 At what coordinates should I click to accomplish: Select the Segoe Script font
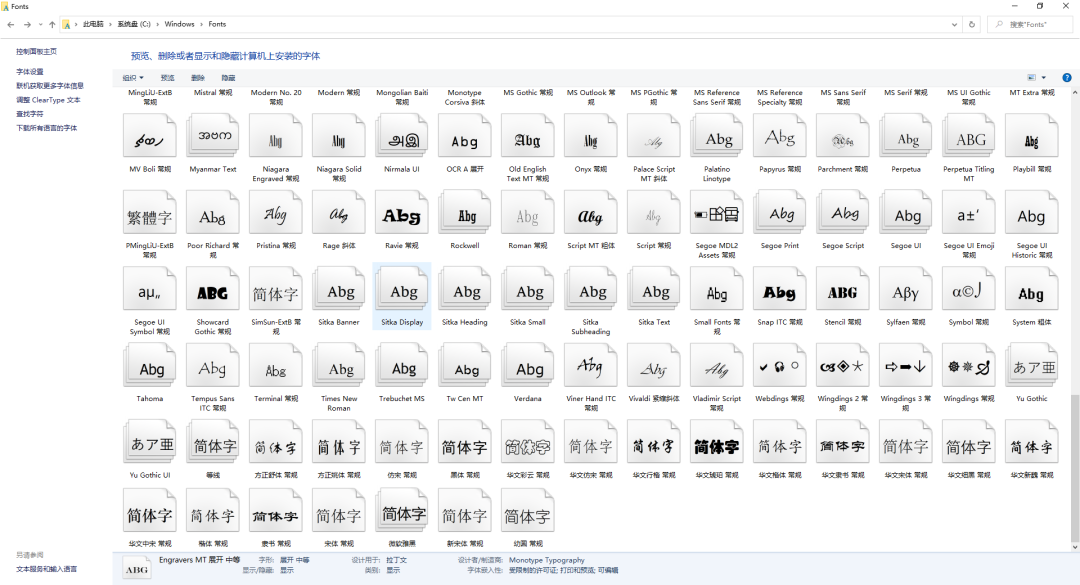click(843, 214)
